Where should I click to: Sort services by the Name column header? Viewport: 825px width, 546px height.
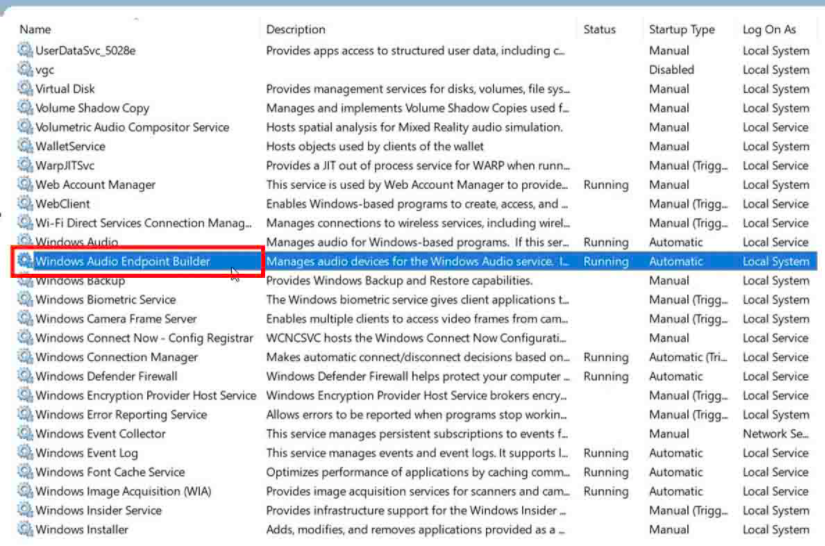click(x=36, y=30)
